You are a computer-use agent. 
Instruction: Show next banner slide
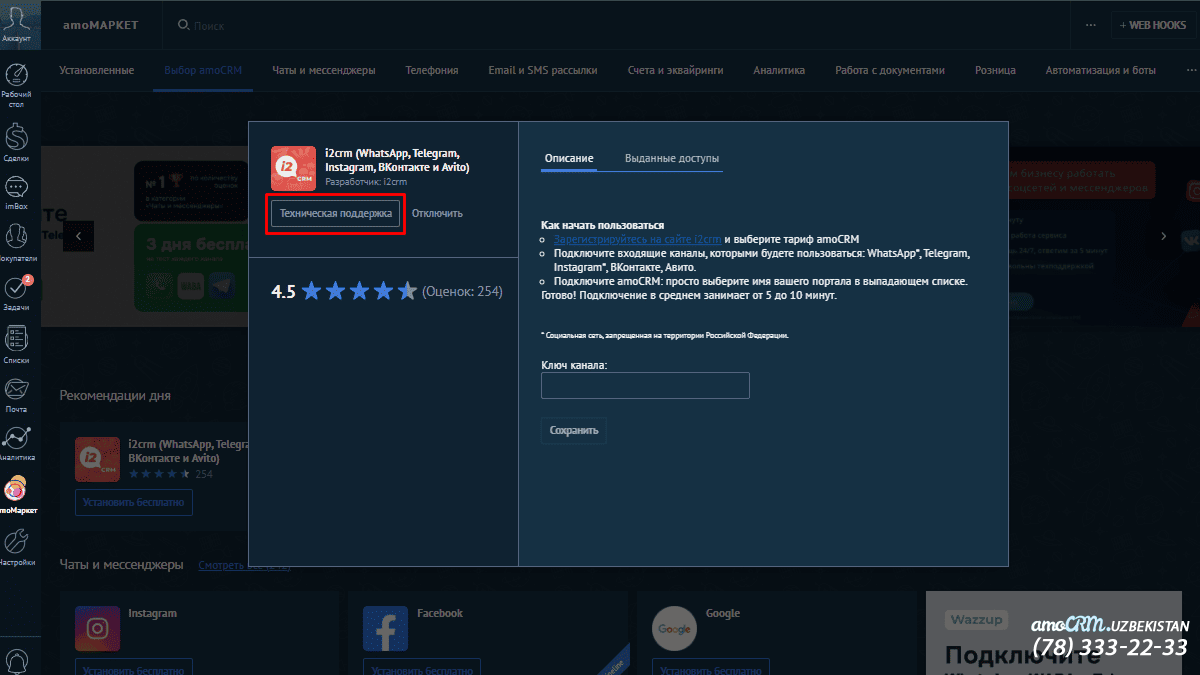point(1163,236)
